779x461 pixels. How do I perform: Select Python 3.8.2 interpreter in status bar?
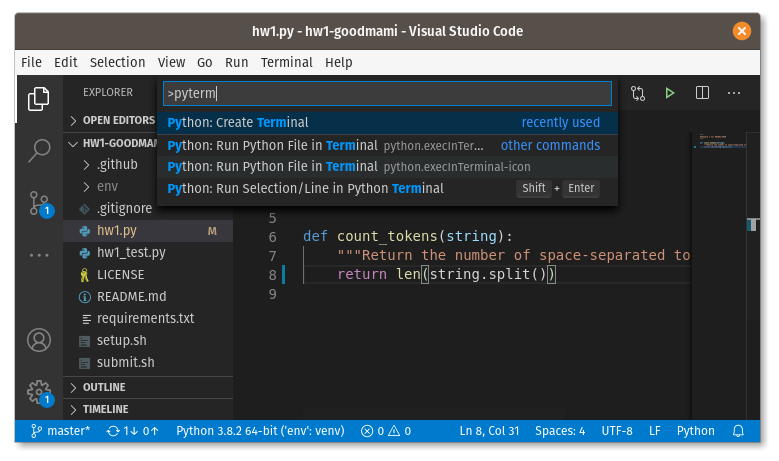[260, 431]
